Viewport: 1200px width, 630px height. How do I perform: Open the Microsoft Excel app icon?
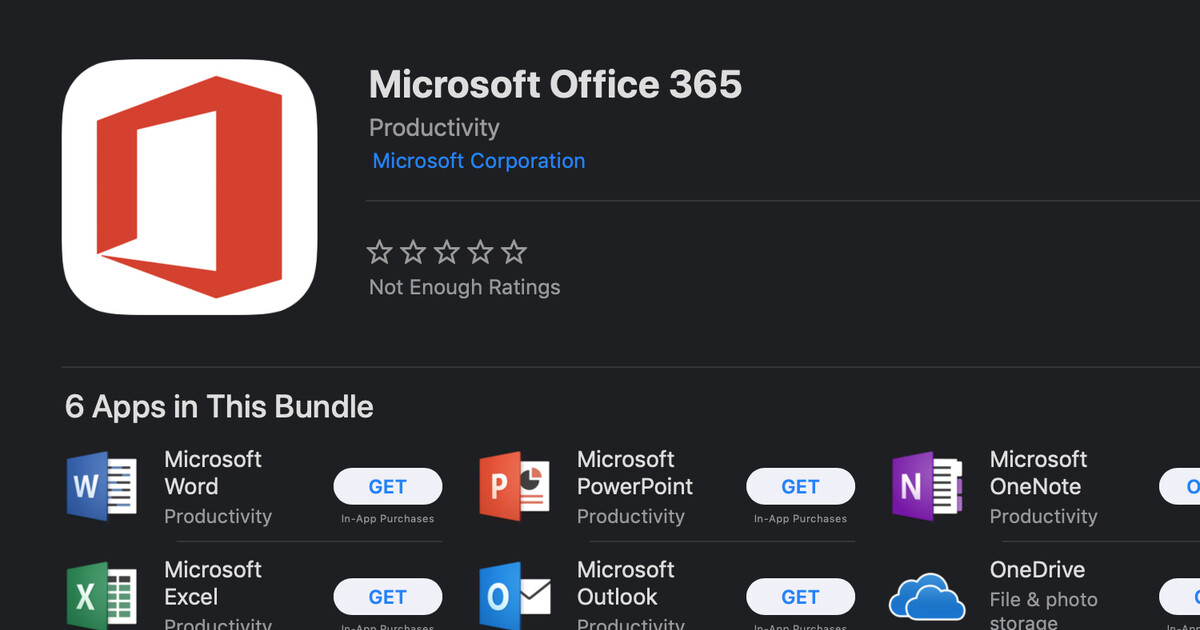(x=101, y=597)
